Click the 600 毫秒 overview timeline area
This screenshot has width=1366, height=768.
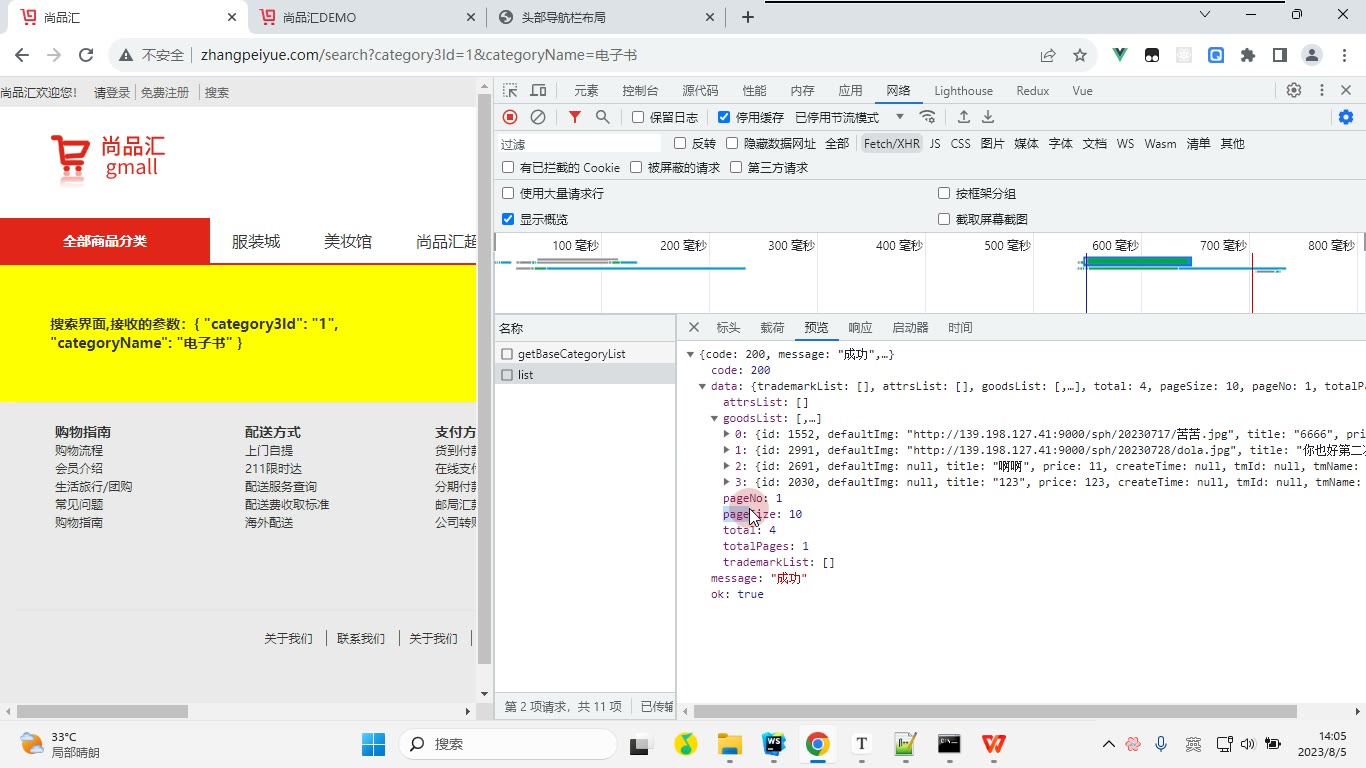click(x=1114, y=246)
